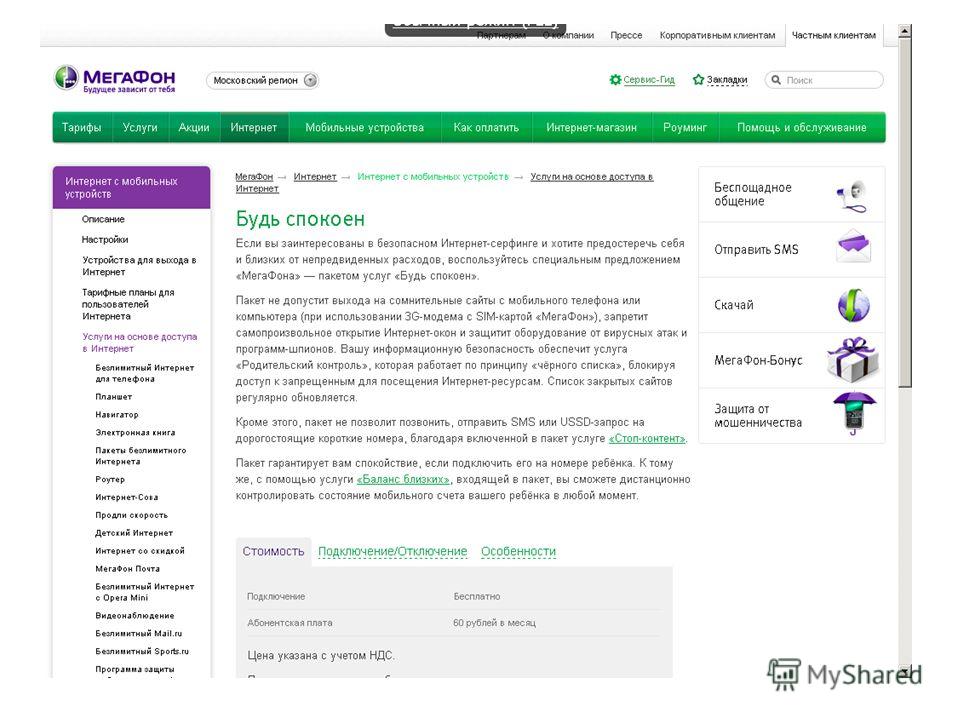Open the Продли скорость sidebar link
The height and width of the screenshot is (720, 960).
click(x=131, y=515)
